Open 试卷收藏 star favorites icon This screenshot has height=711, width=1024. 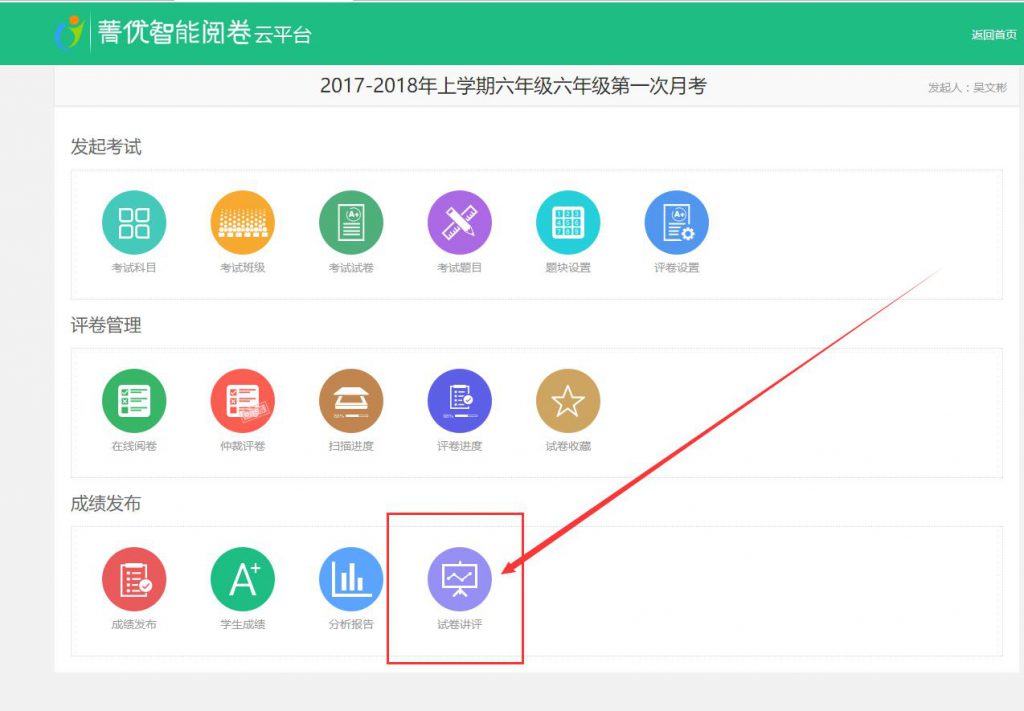568,401
